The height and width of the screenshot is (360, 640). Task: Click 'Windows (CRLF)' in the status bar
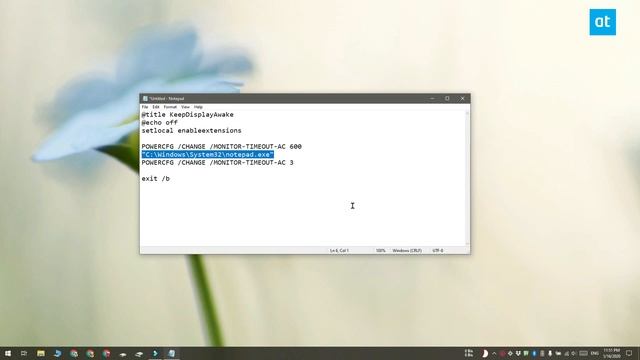(x=407, y=251)
